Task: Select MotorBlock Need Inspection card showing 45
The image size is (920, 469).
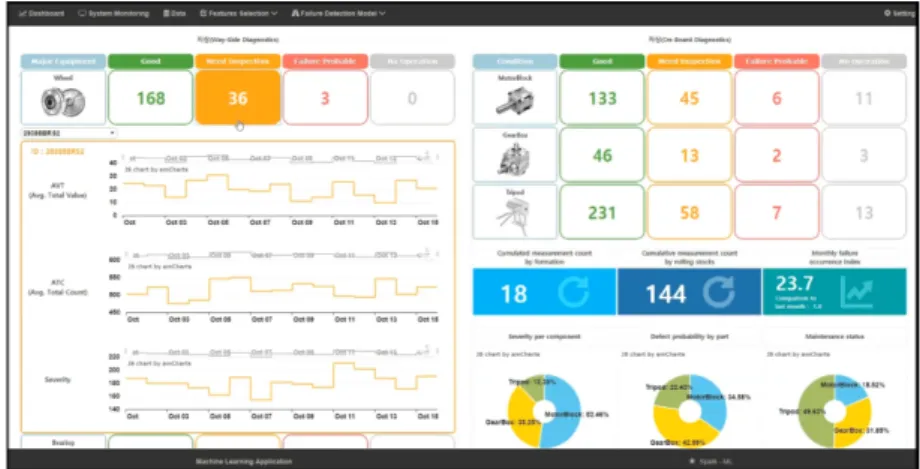Action: click(689, 97)
